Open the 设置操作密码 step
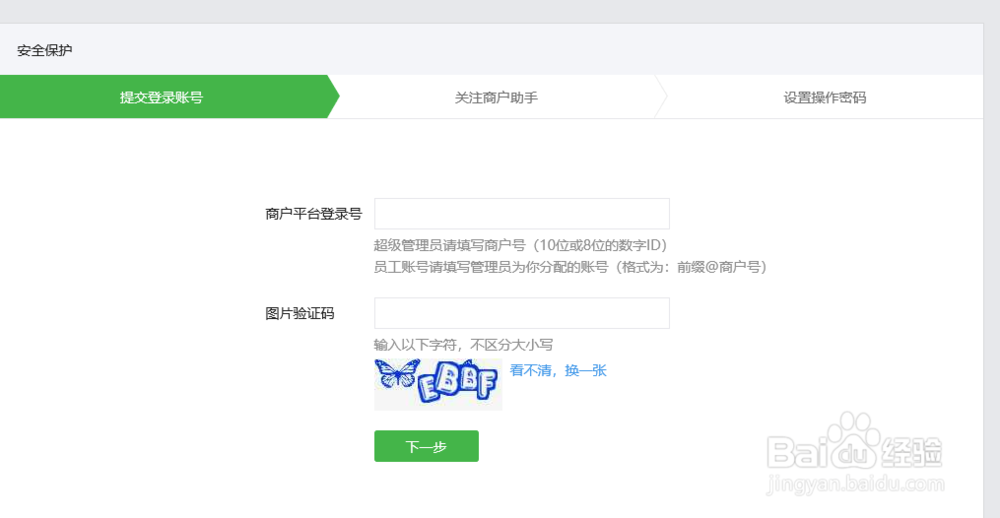Screen dimensions: 1000x518 (825, 98)
